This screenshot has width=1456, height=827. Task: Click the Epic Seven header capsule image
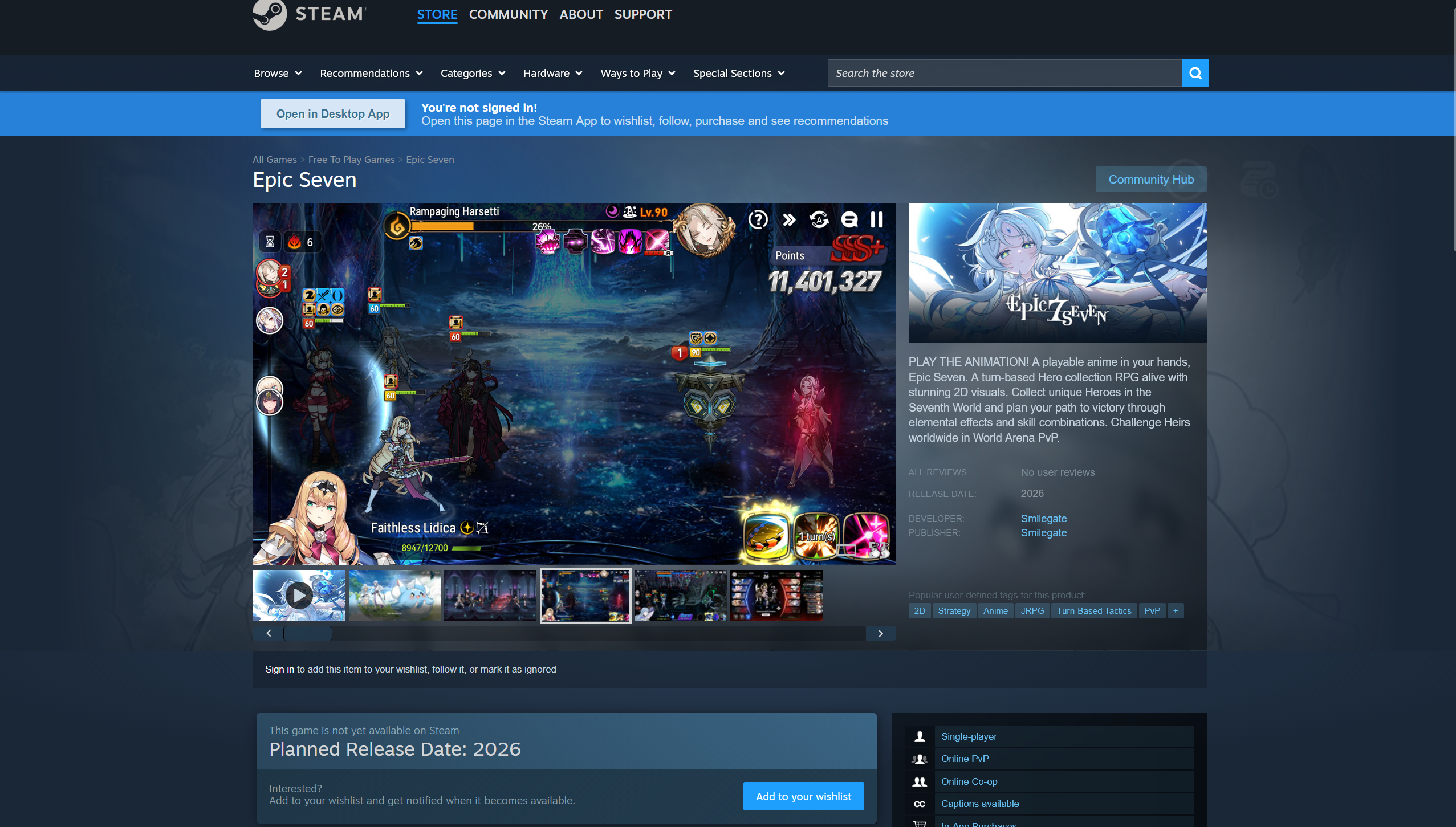coord(1058,272)
